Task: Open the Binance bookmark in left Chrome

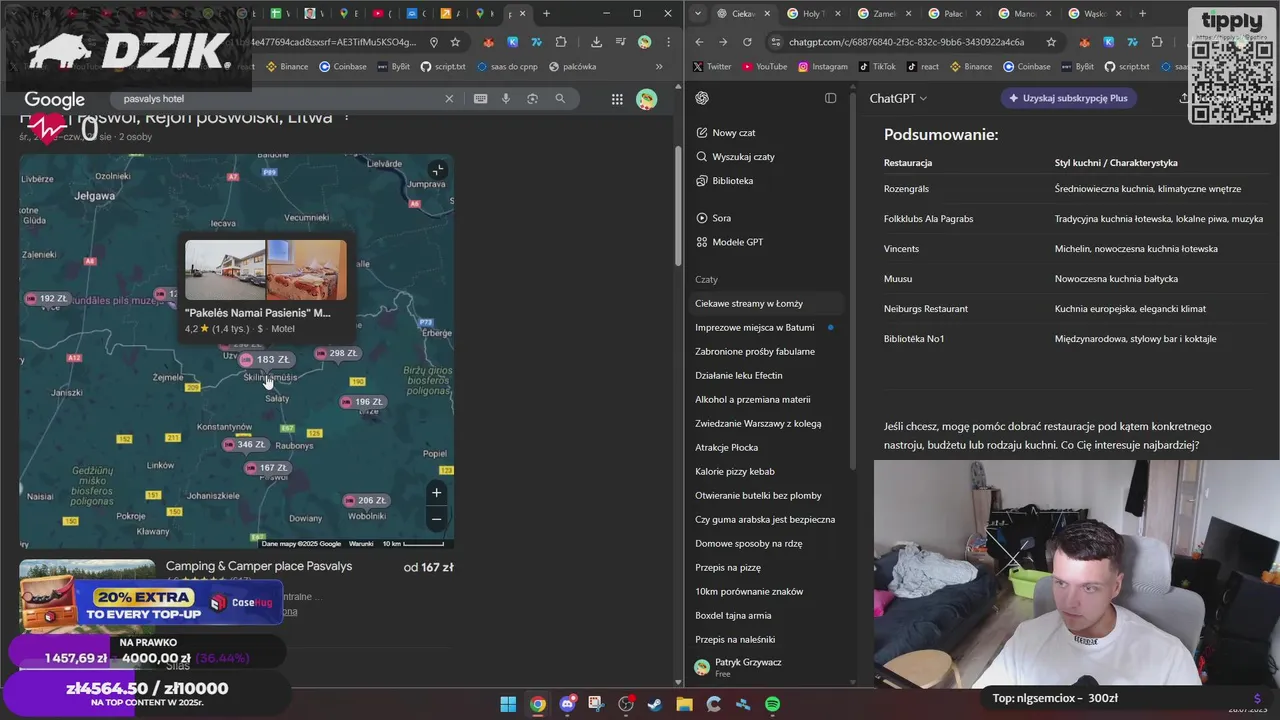Action: 286,67
